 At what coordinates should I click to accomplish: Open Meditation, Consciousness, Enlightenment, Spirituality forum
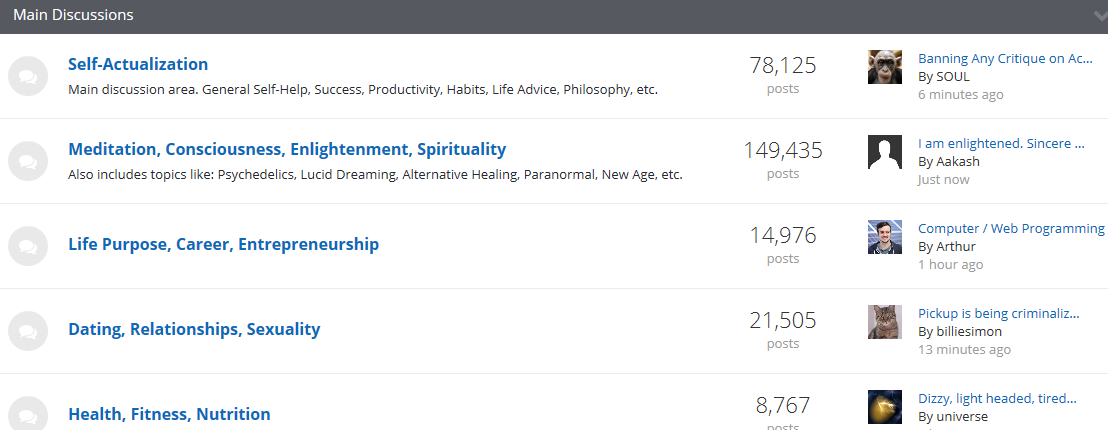pos(287,149)
